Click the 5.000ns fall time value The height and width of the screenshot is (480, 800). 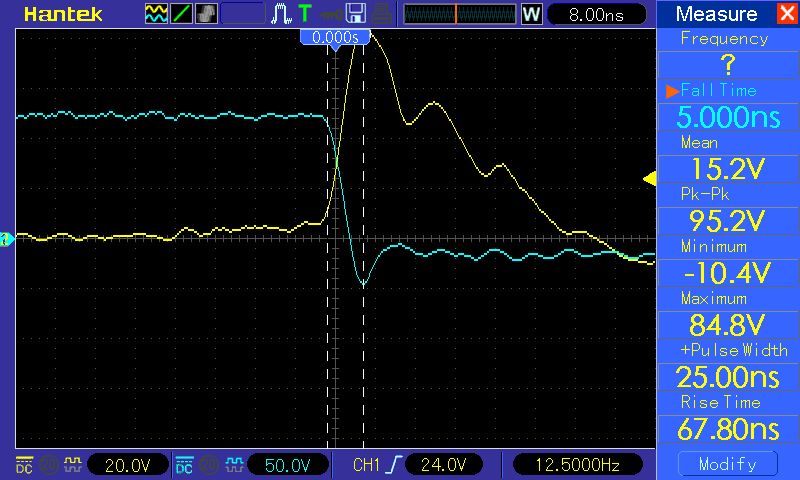tap(728, 117)
